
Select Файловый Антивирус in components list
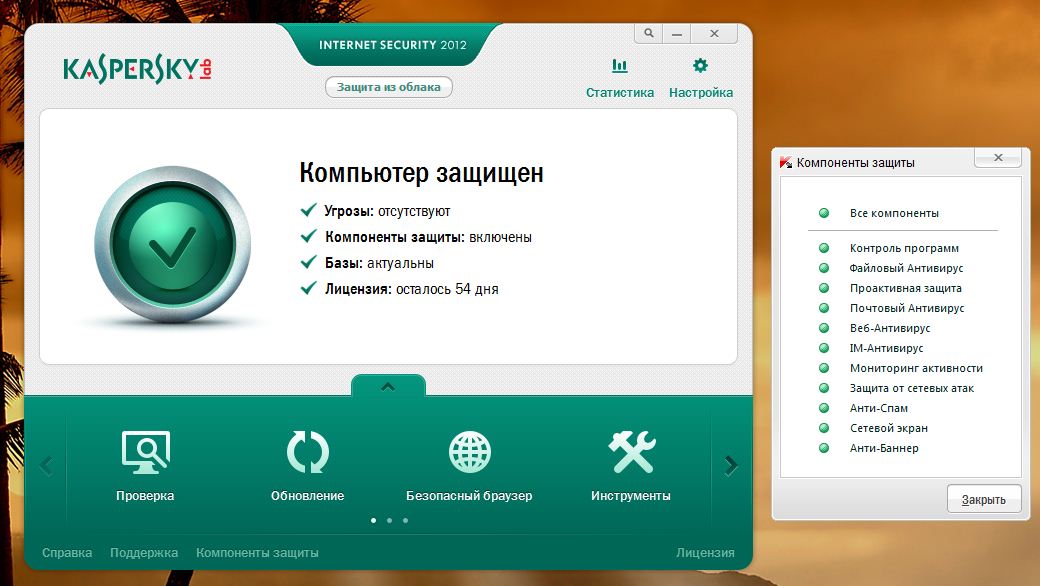tap(906, 268)
